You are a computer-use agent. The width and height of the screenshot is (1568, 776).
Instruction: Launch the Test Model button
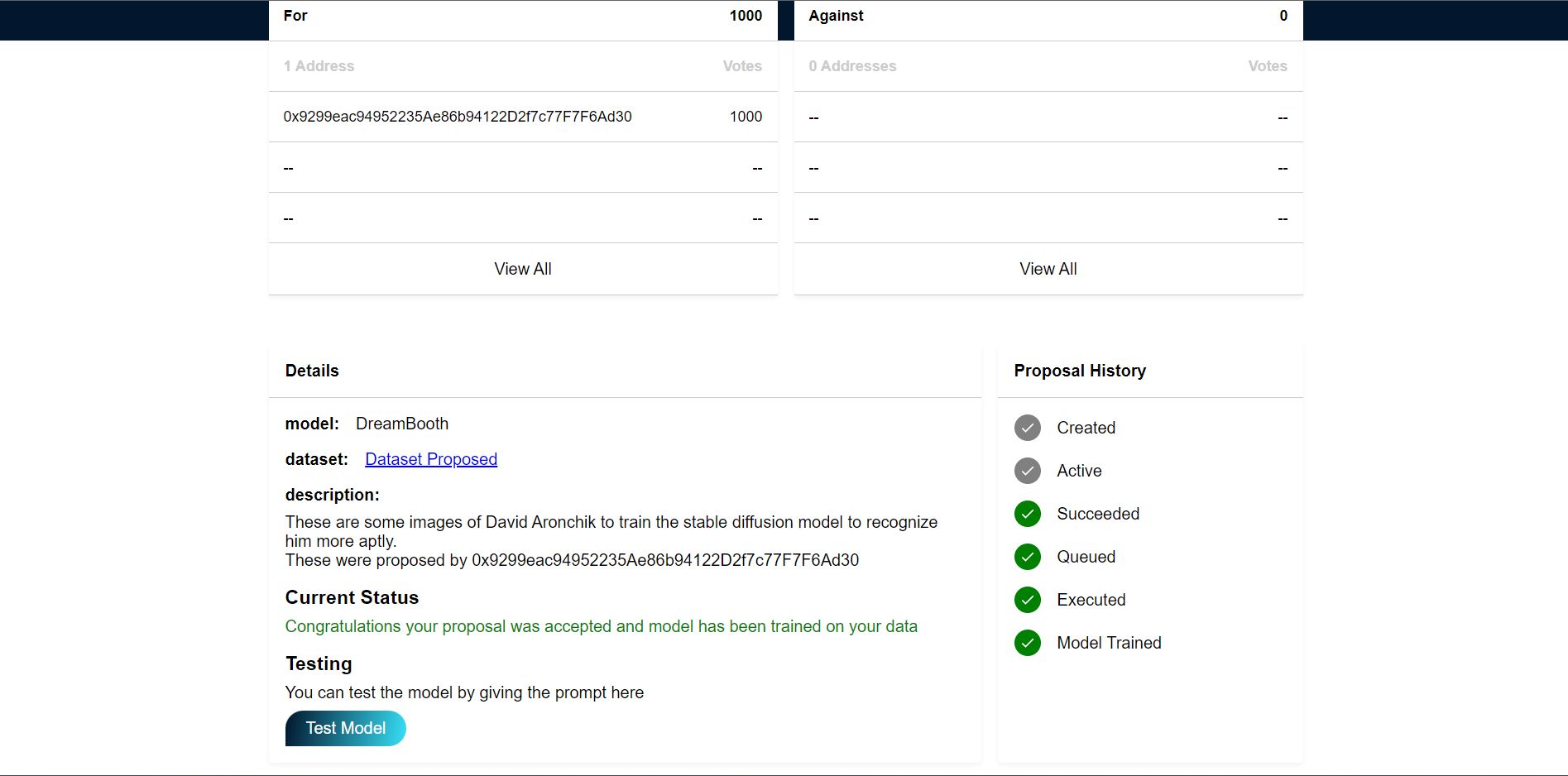(x=346, y=728)
